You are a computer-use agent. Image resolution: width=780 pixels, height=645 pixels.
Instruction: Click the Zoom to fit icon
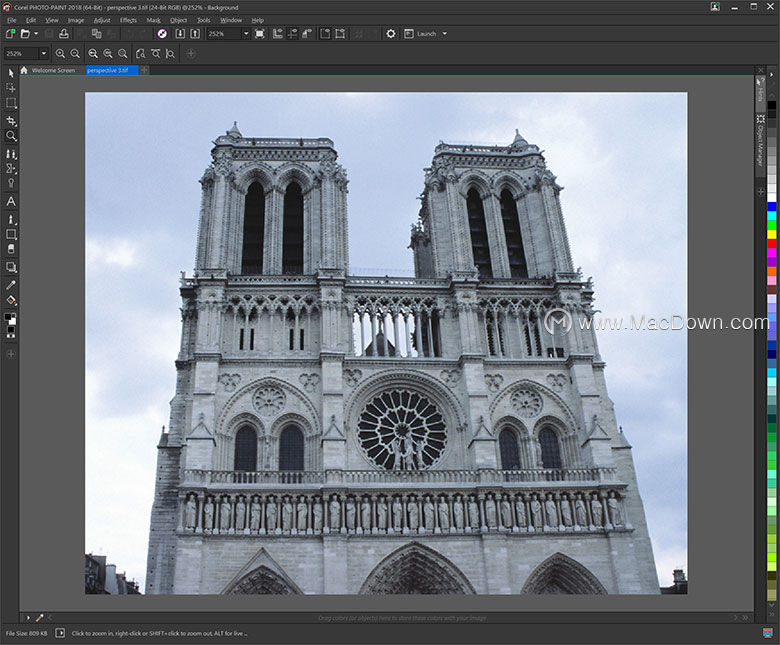tap(141, 53)
